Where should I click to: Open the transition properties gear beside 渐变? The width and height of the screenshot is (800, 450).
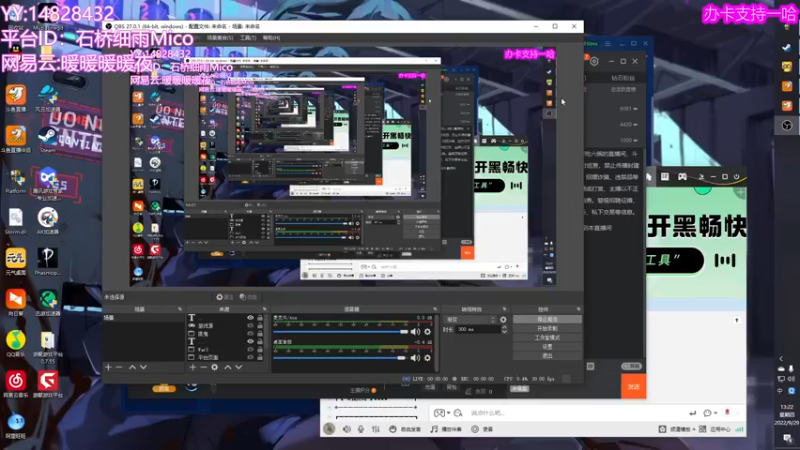point(503,319)
